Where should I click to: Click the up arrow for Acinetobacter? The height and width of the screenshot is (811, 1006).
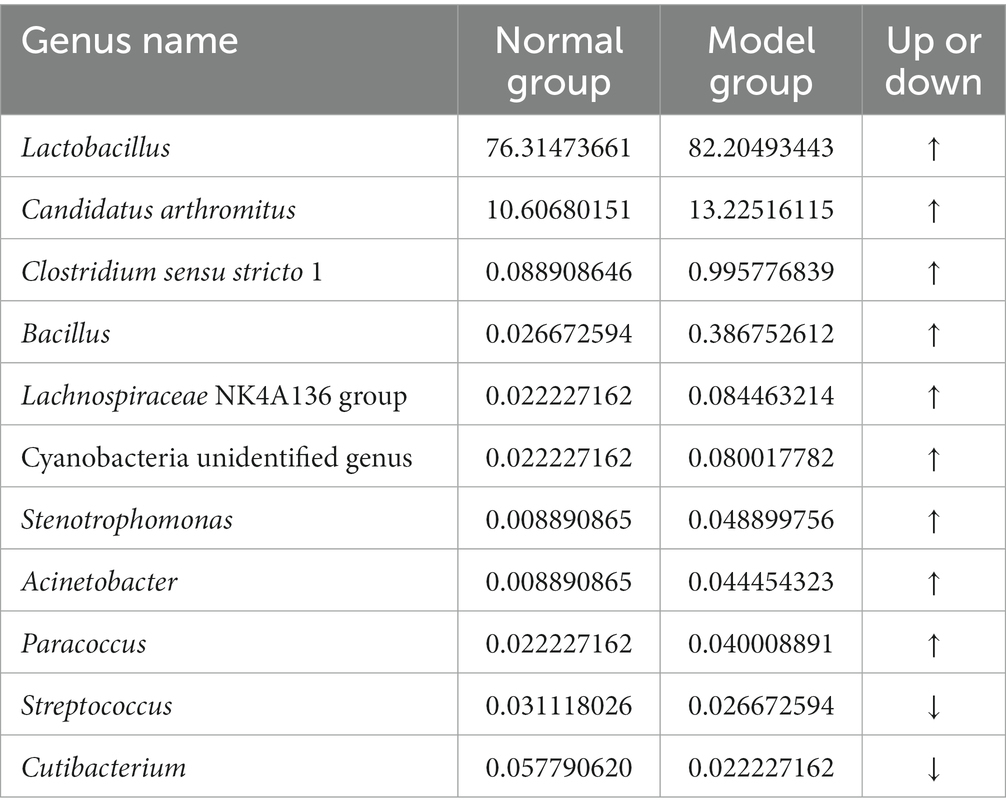point(934,583)
